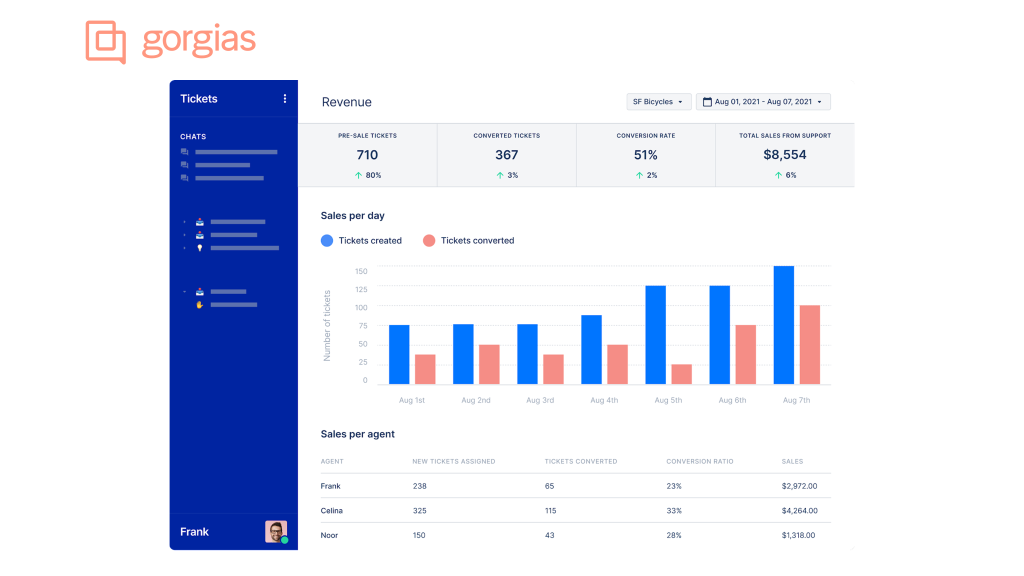Click the blue Aug 7th Tickets created bar
1024x576 pixels.
coord(784,325)
